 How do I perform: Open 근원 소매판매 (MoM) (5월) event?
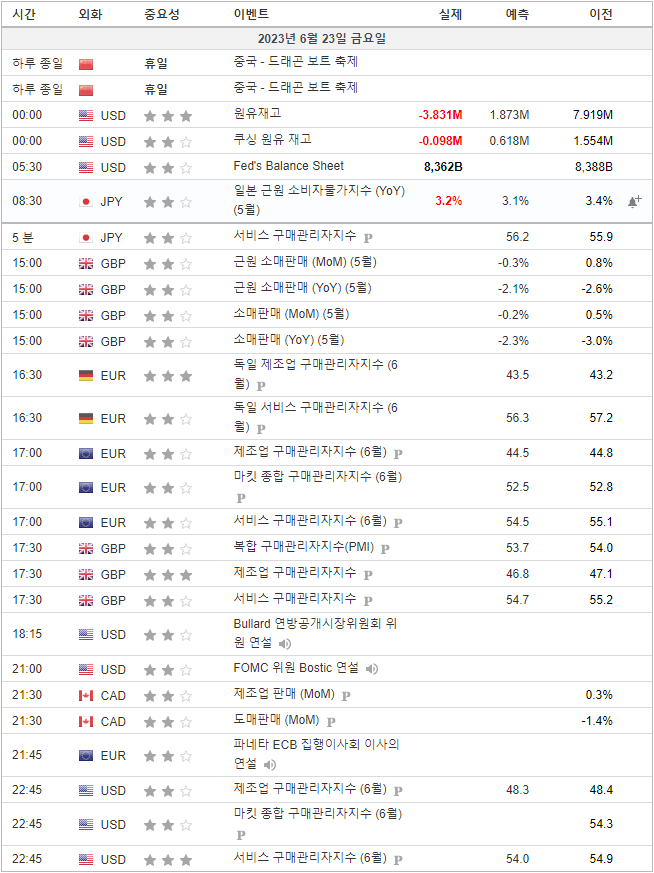pyautogui.click(x=290, y=262)
